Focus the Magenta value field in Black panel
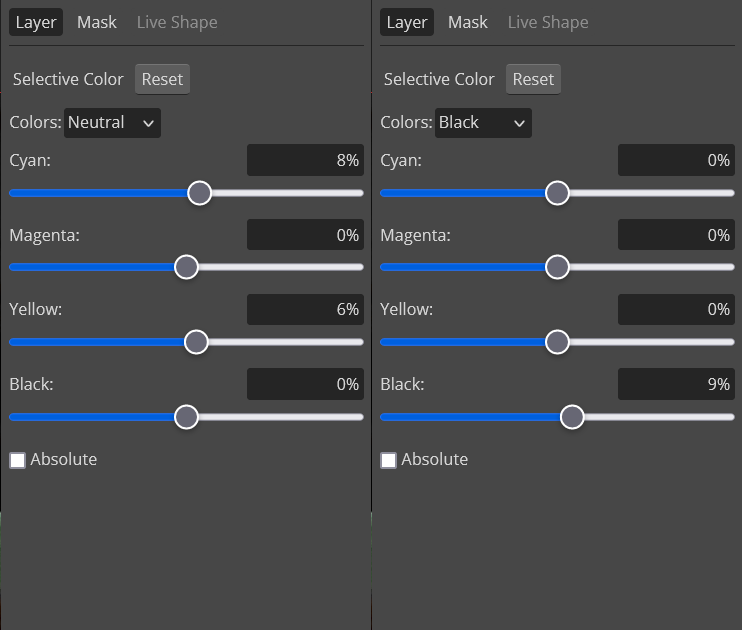Image resolution: width=742 pixels, height=630 pixels. tap(676, 235)
